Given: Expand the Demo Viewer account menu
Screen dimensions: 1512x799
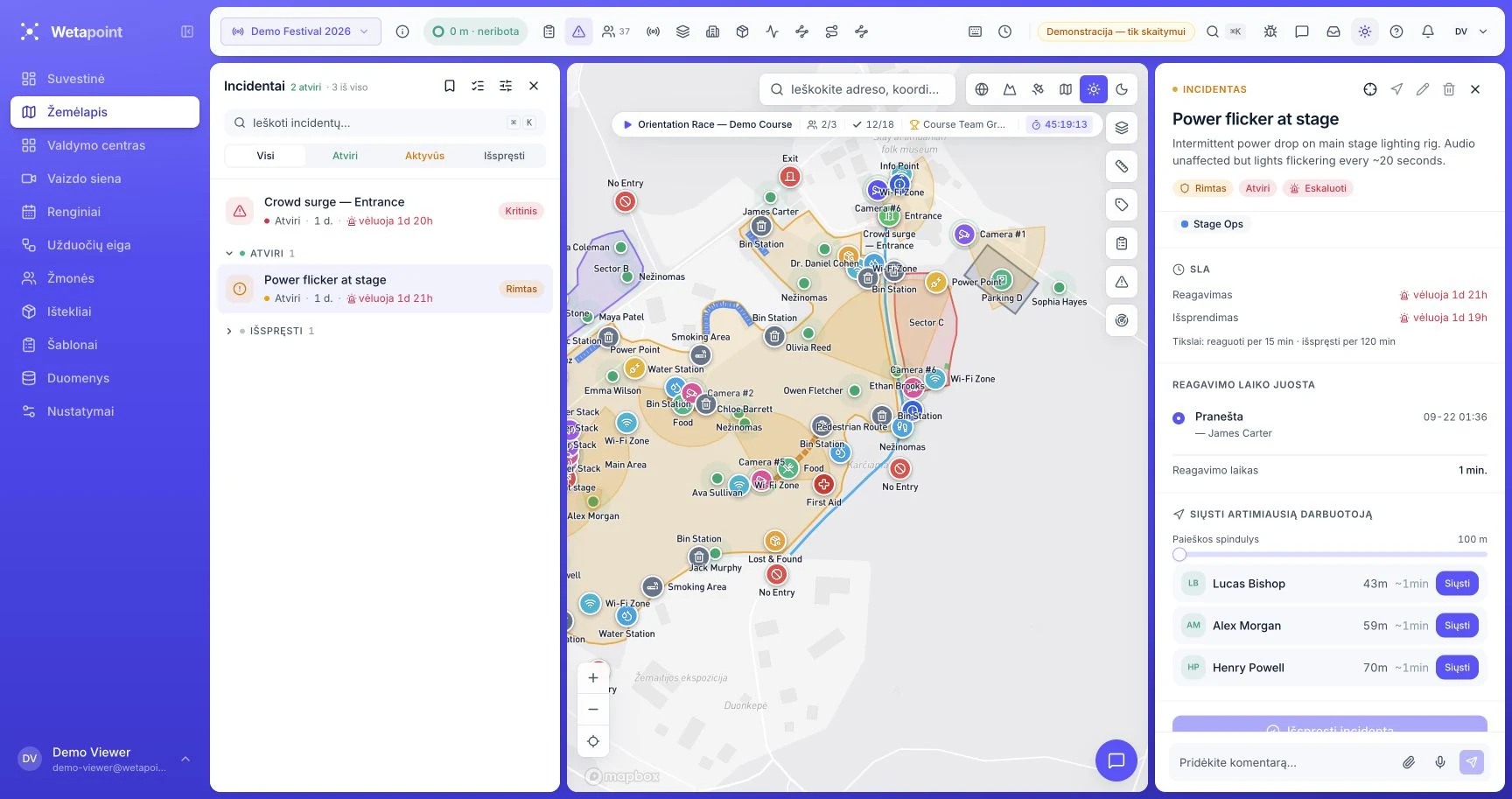Looking at the screenshot, I should (185, 759).
